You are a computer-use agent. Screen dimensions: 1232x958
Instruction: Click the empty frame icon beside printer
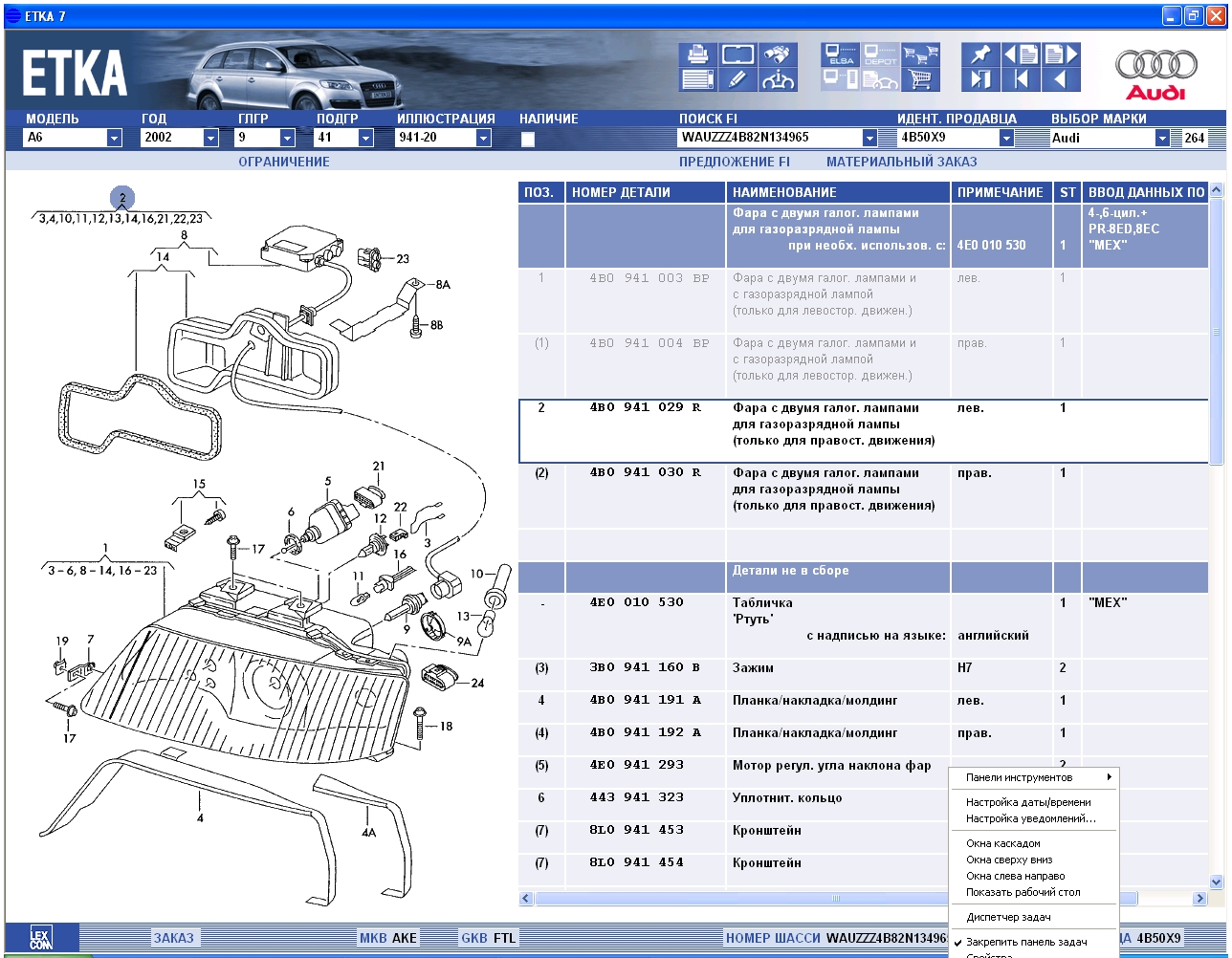737,54
